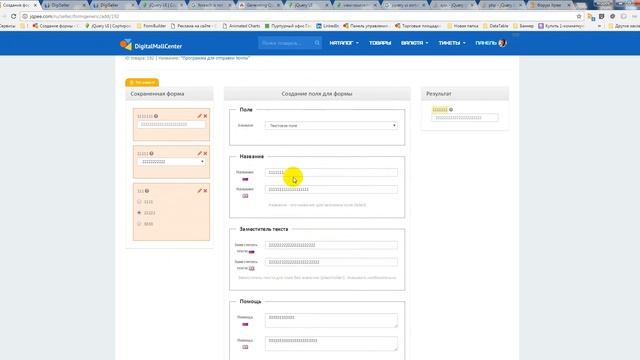
Task: Edit the saved field labeled 111111
Action: click(199, 116)
